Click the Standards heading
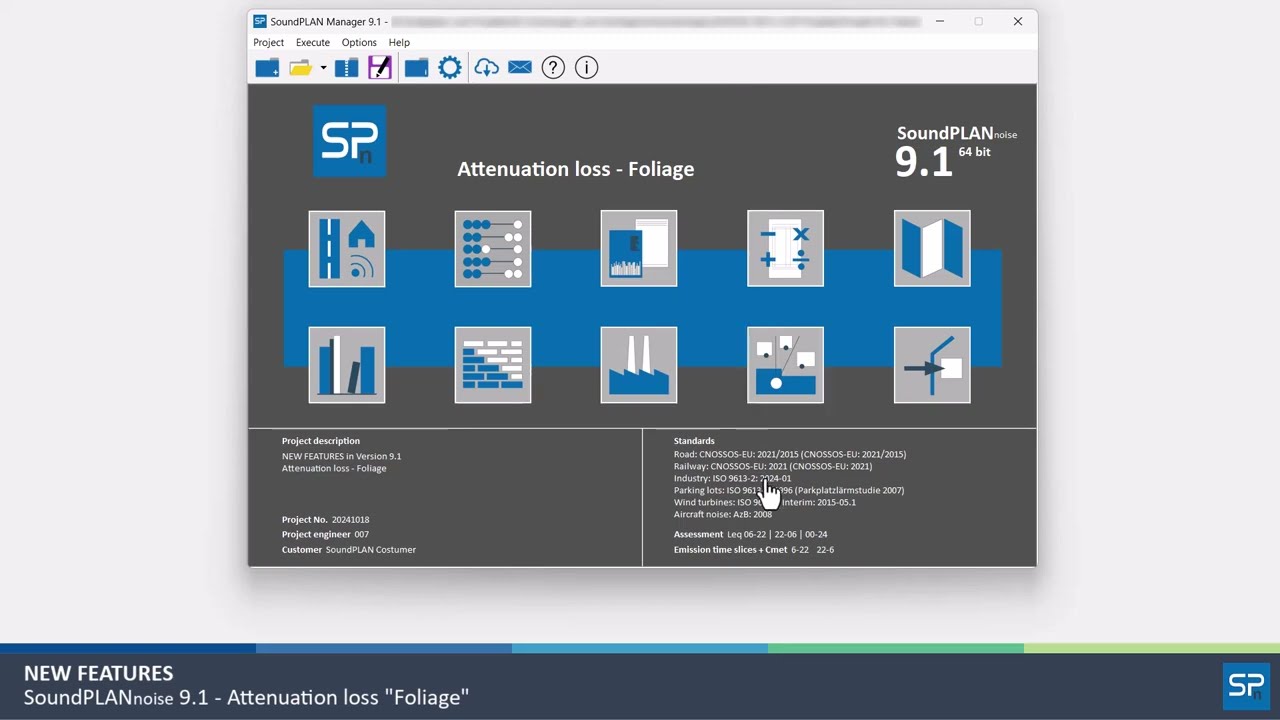This screenshot has width=1280, height=720. 694,441
